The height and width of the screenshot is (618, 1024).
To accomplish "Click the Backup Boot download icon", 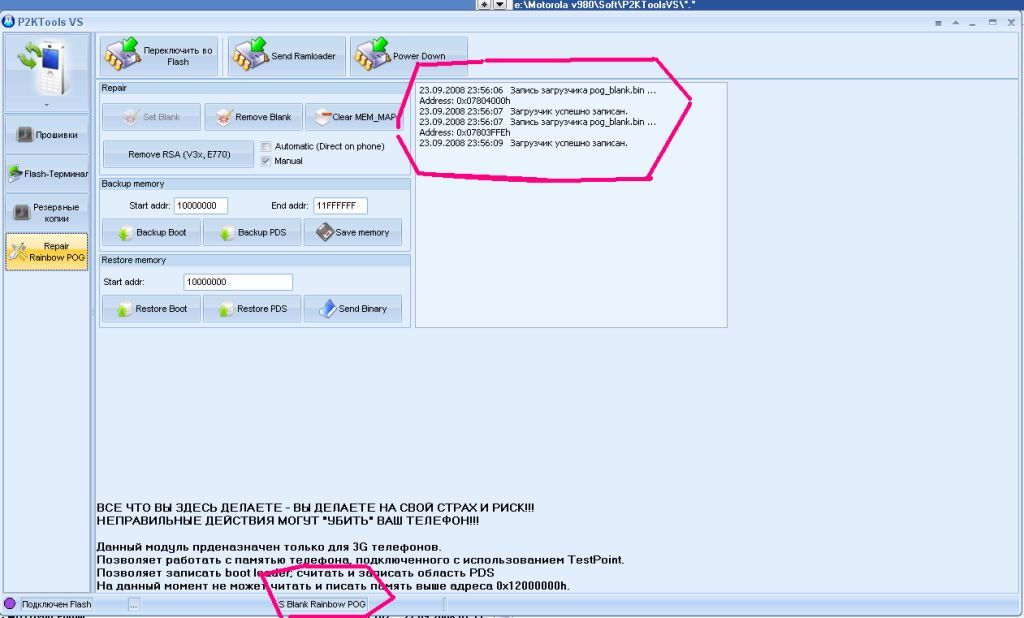I will click(125, 233).
